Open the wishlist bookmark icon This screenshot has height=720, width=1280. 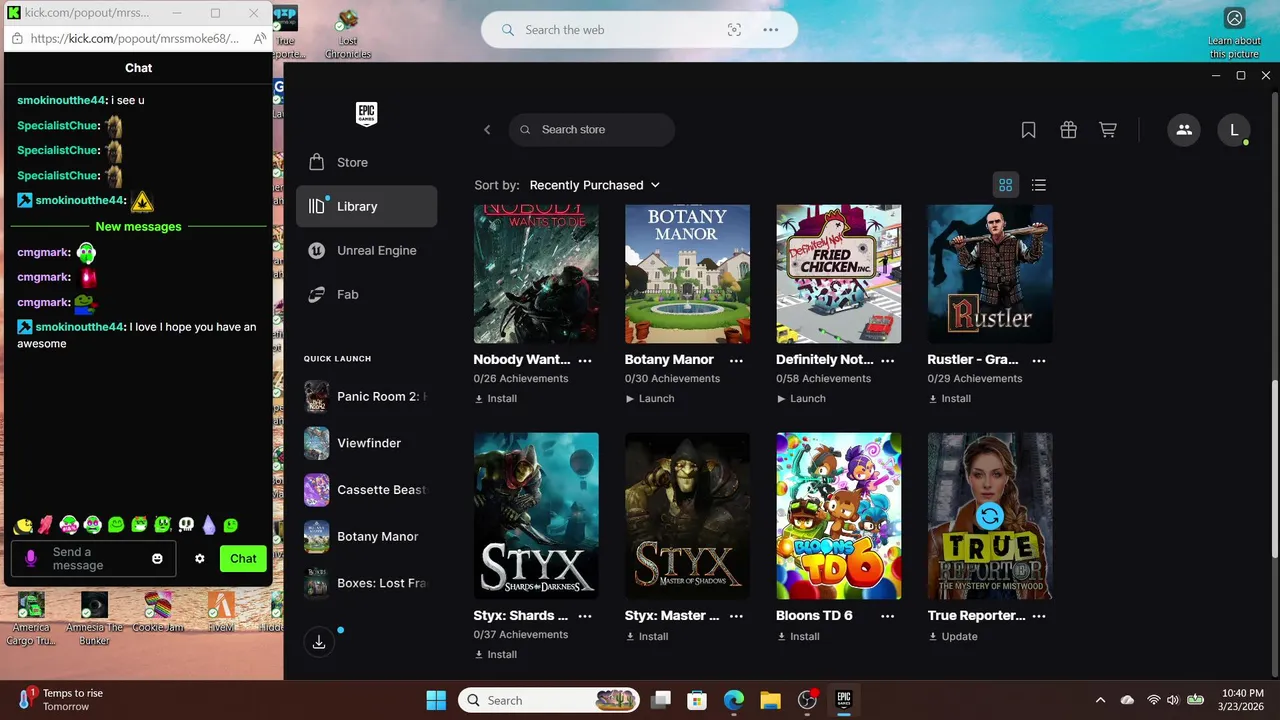(x=1028, y=130)
